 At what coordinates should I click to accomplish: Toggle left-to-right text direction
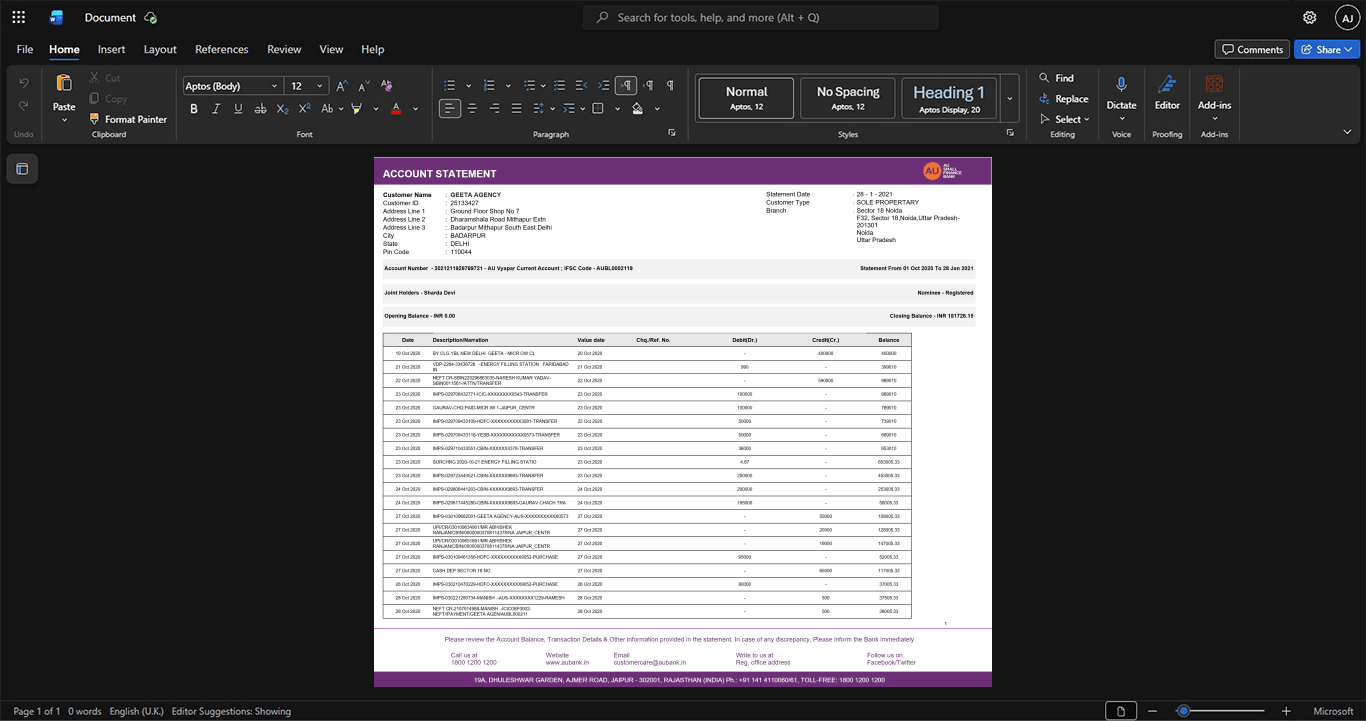tap(626, 86)
